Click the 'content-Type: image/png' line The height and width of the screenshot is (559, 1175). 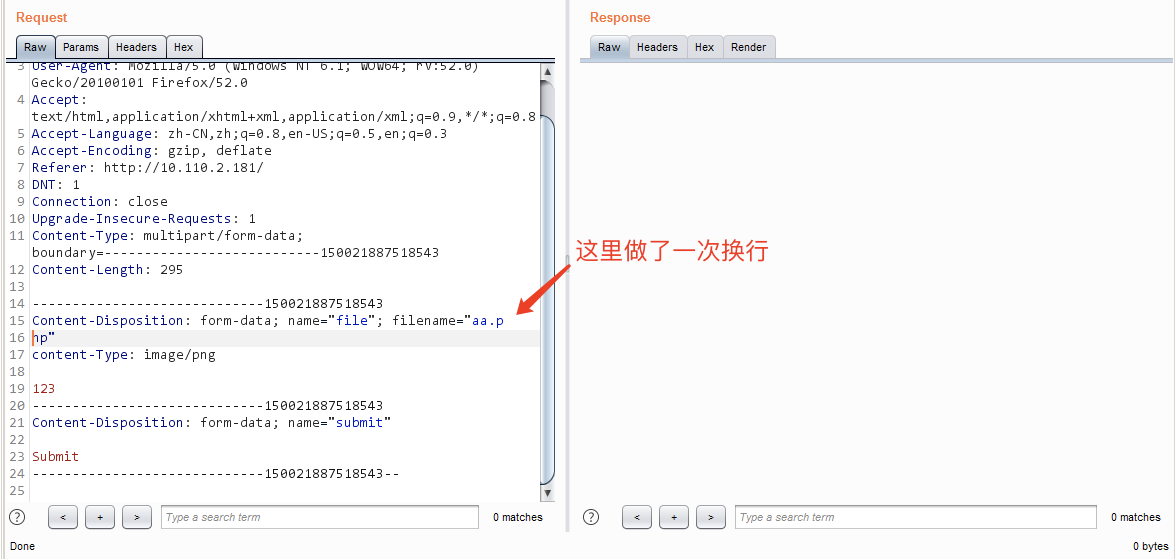(x=124, y=354)
